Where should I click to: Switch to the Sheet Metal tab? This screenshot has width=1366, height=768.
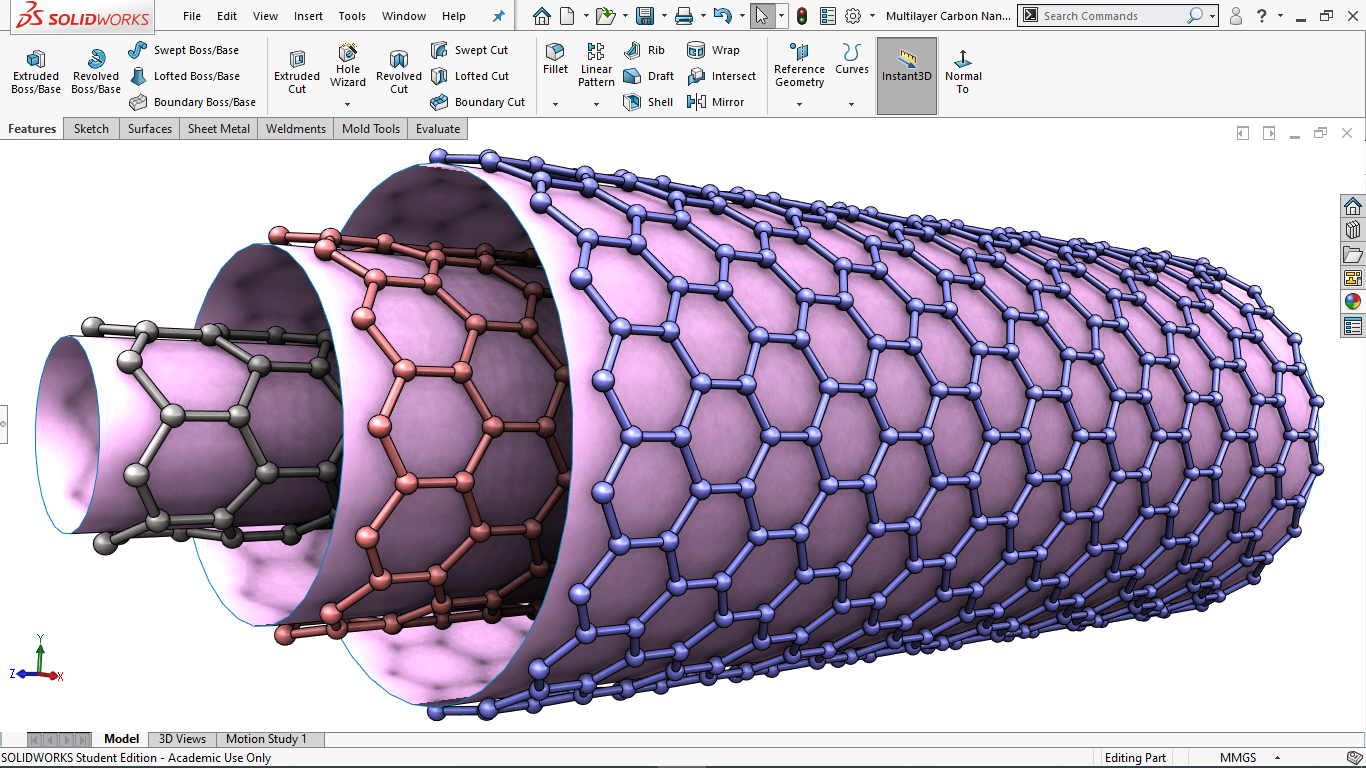[x=219, y=129]
